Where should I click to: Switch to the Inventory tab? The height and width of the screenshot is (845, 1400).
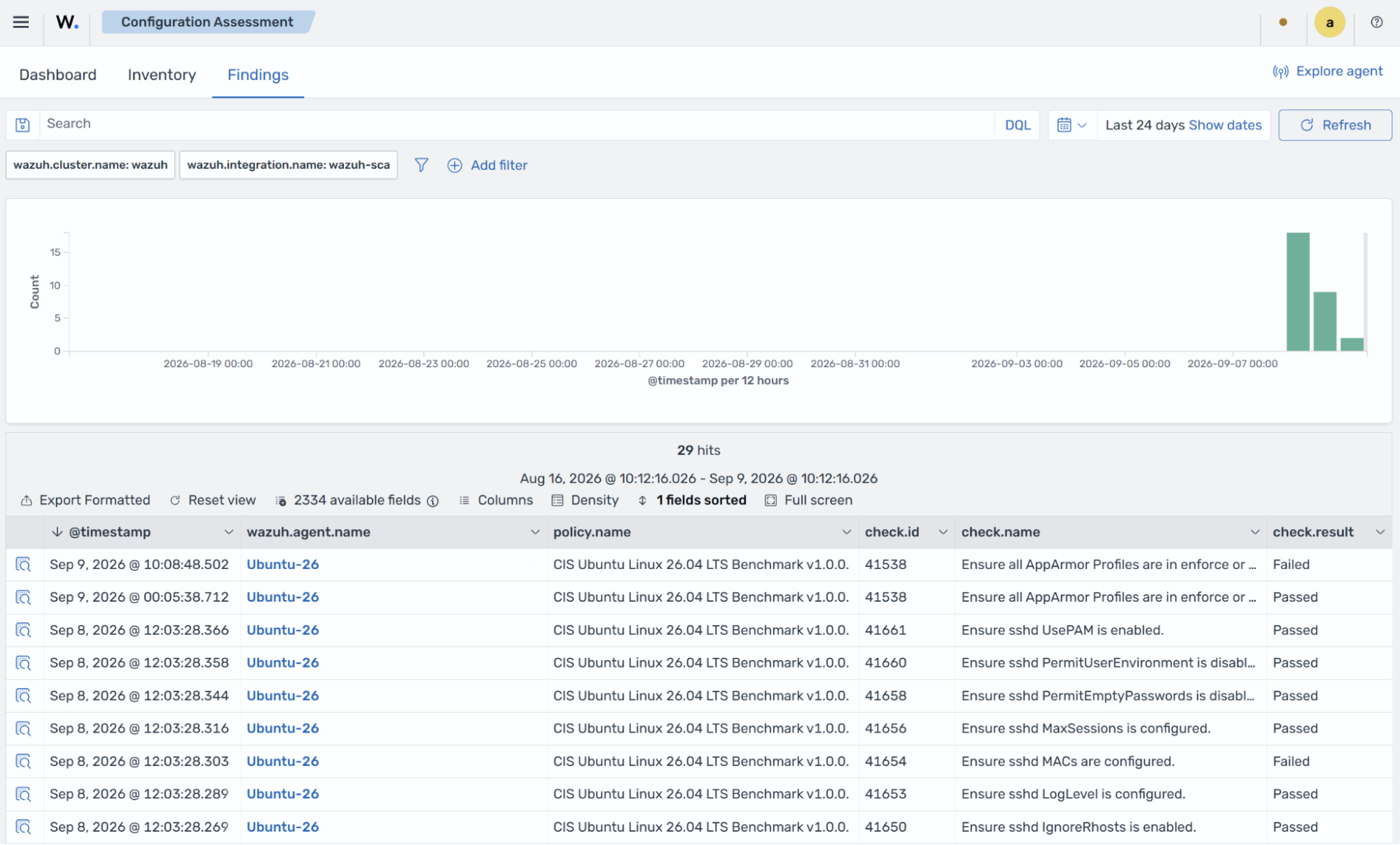162,74
